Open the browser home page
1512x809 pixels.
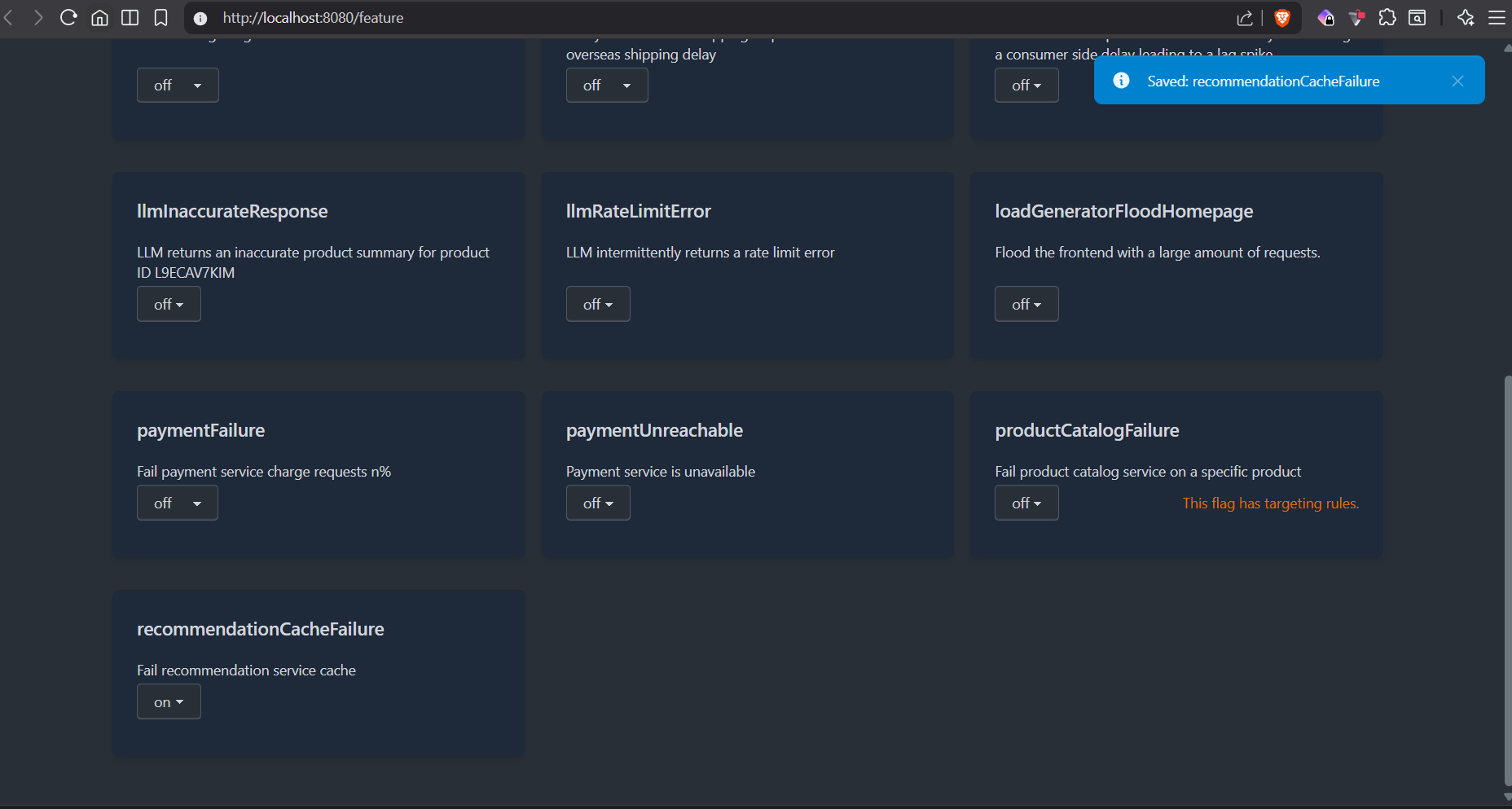(x=99, y=18)
